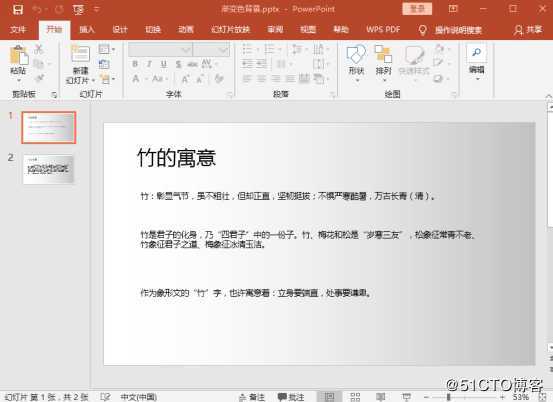Viewport: 553px width, 402px height.
Task: Open the Paragraph (段落) dialog launcher
Action: point(332,95)
